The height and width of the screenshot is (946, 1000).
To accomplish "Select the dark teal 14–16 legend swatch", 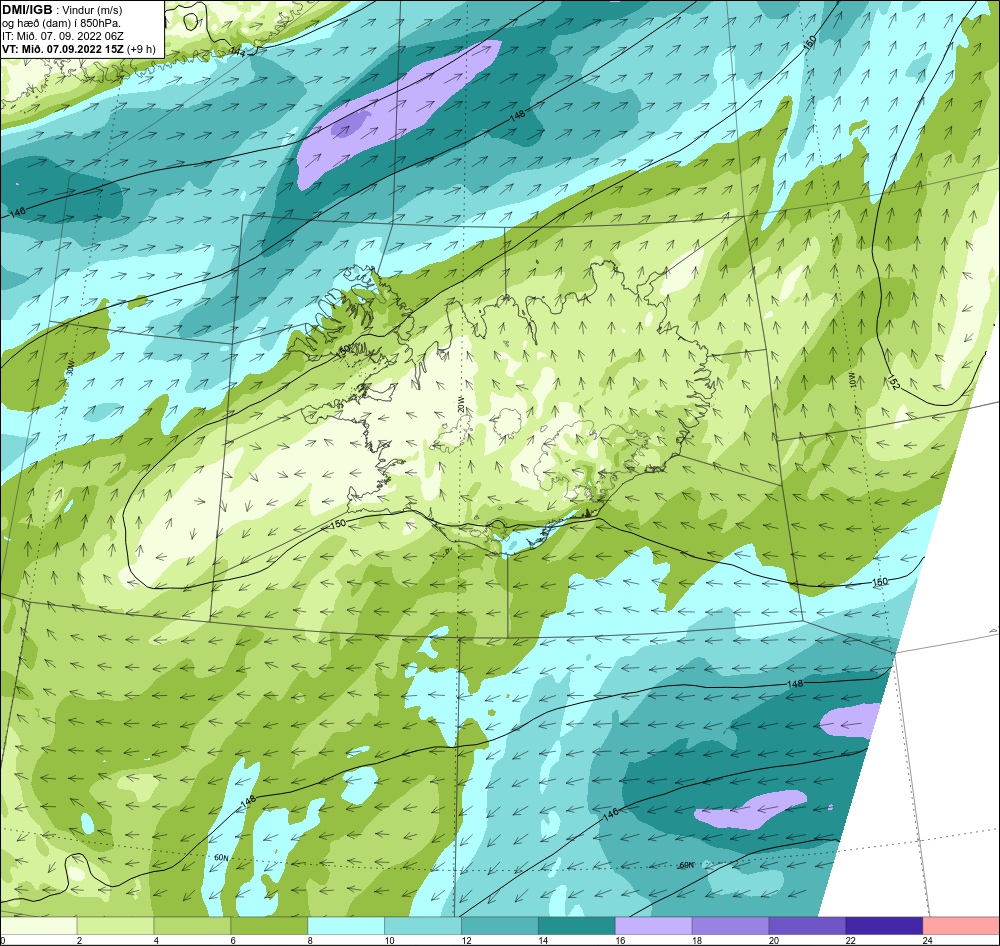I will [577, 925].
